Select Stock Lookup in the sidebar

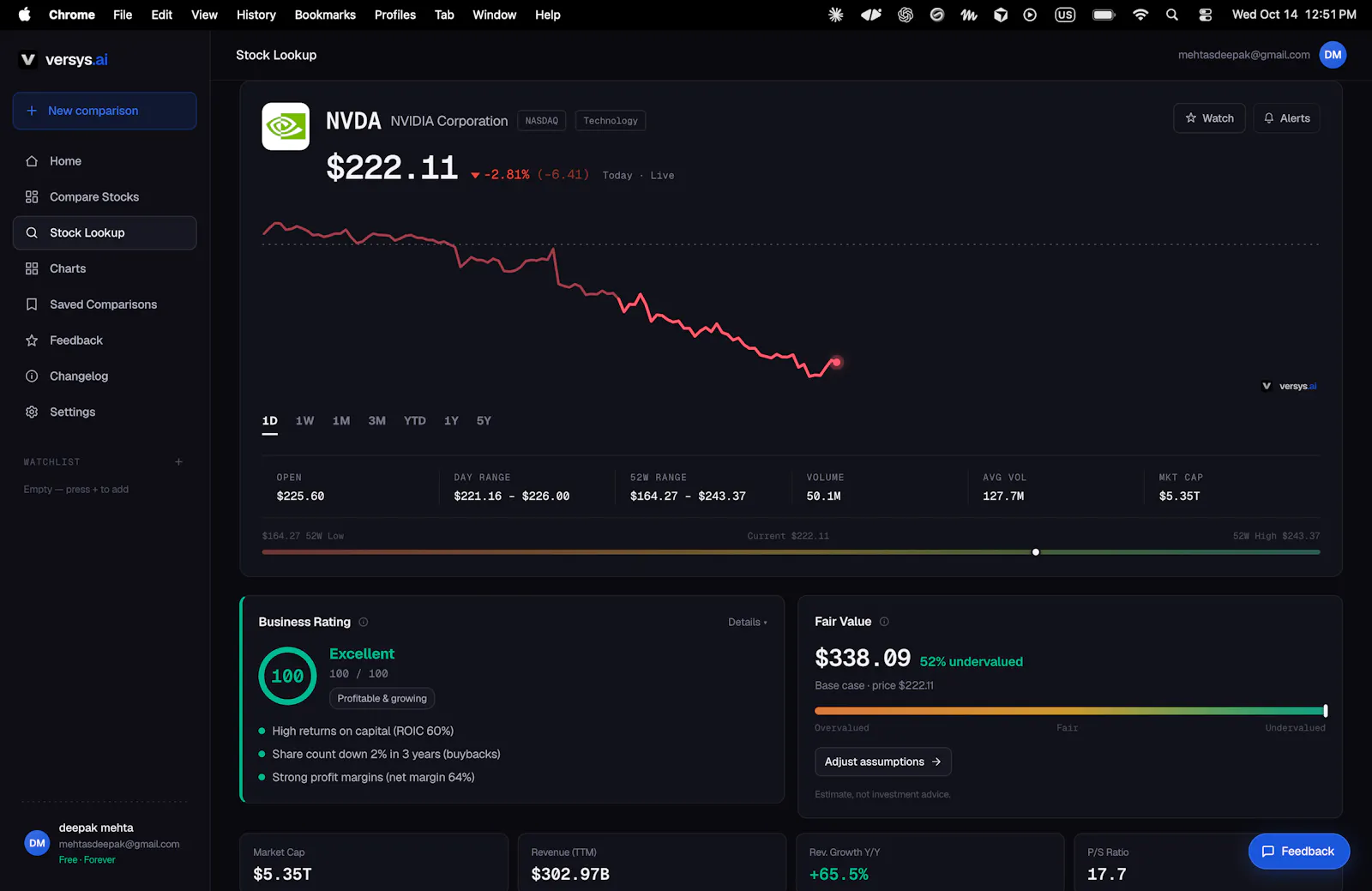105,232
